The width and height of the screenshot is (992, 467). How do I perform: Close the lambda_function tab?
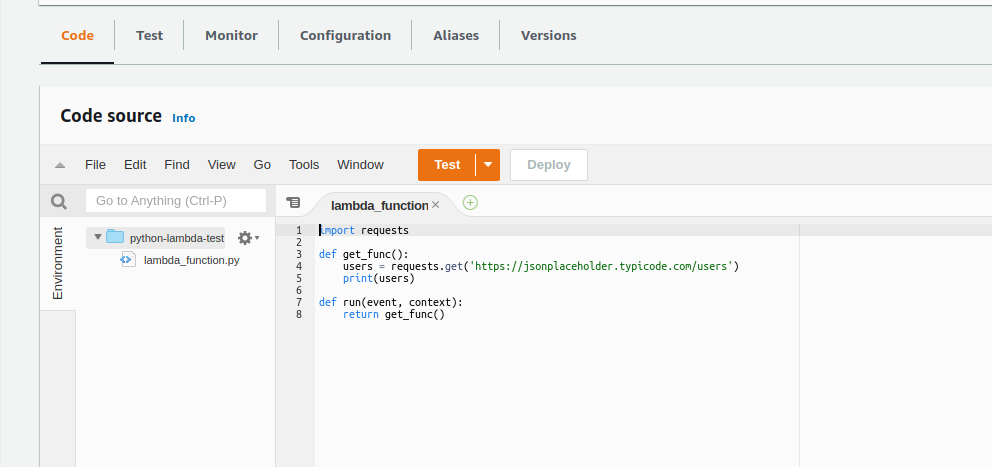point(435,204)
